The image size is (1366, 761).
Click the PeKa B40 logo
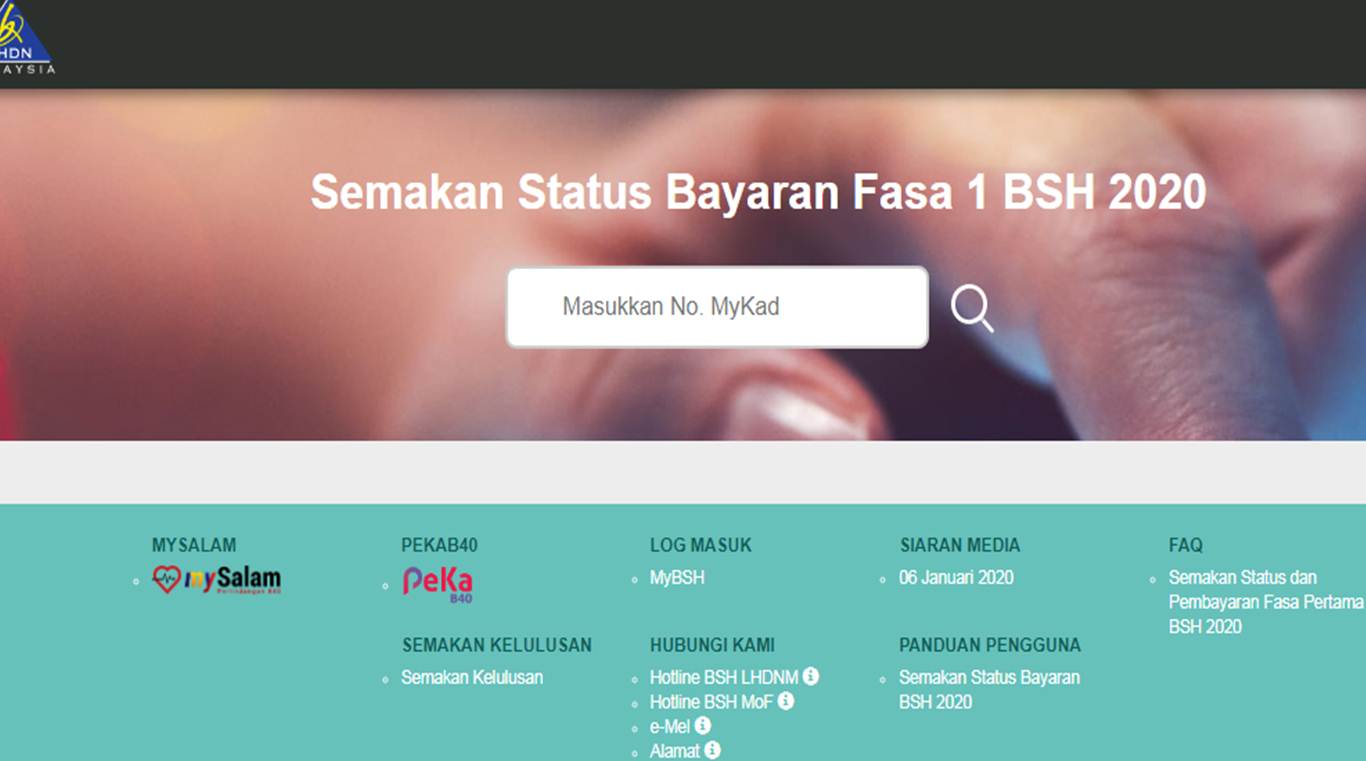pos(438,585)
